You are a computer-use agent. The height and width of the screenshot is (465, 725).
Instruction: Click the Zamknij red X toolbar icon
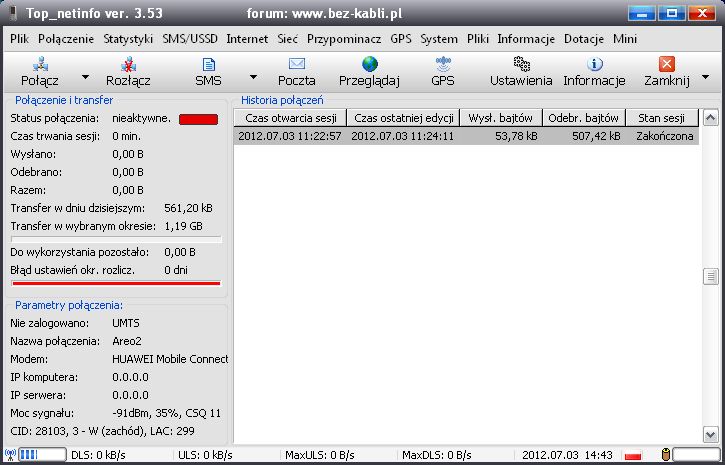tap(667, 65)
